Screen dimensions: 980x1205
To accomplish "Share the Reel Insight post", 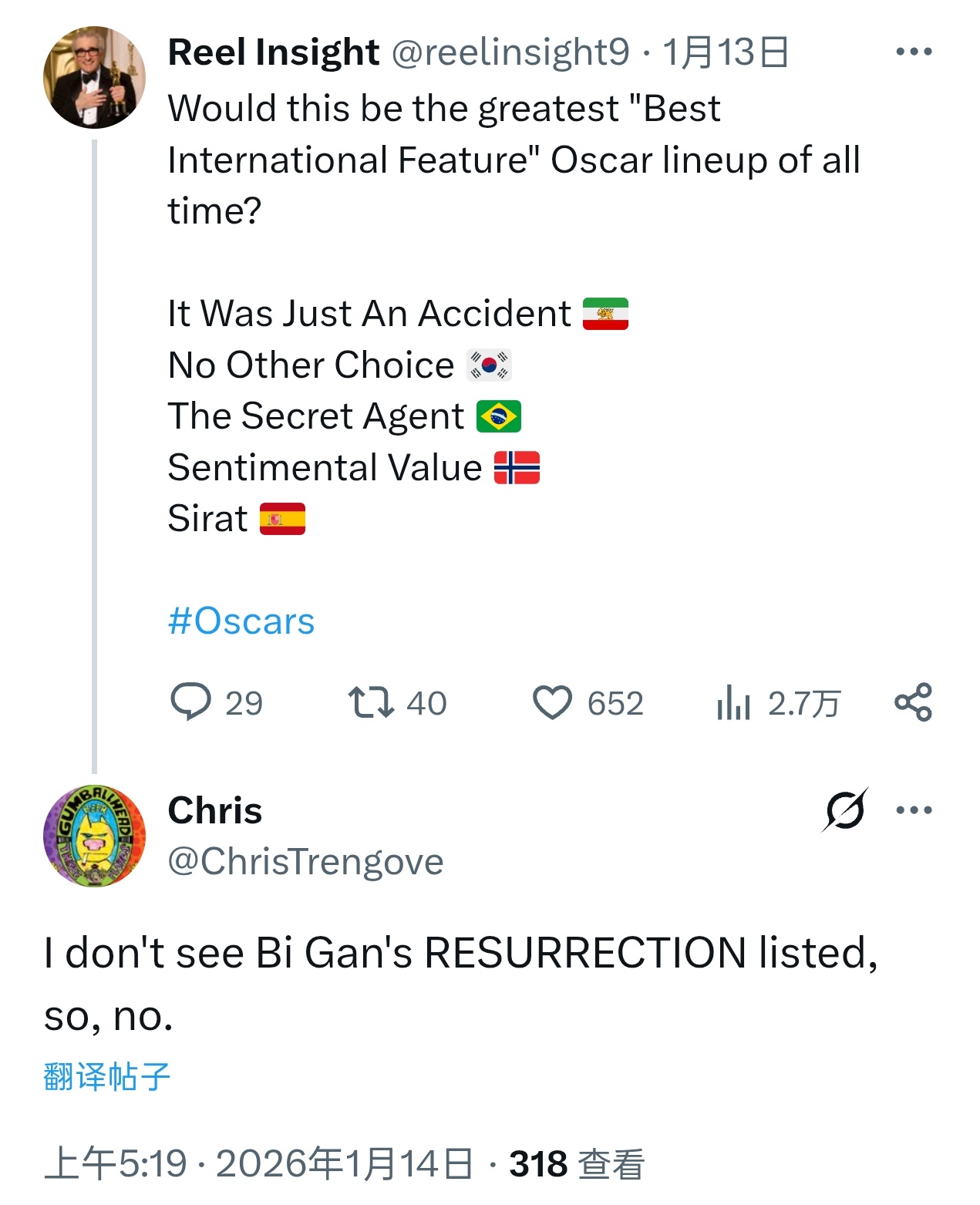I will click(913, 702).
